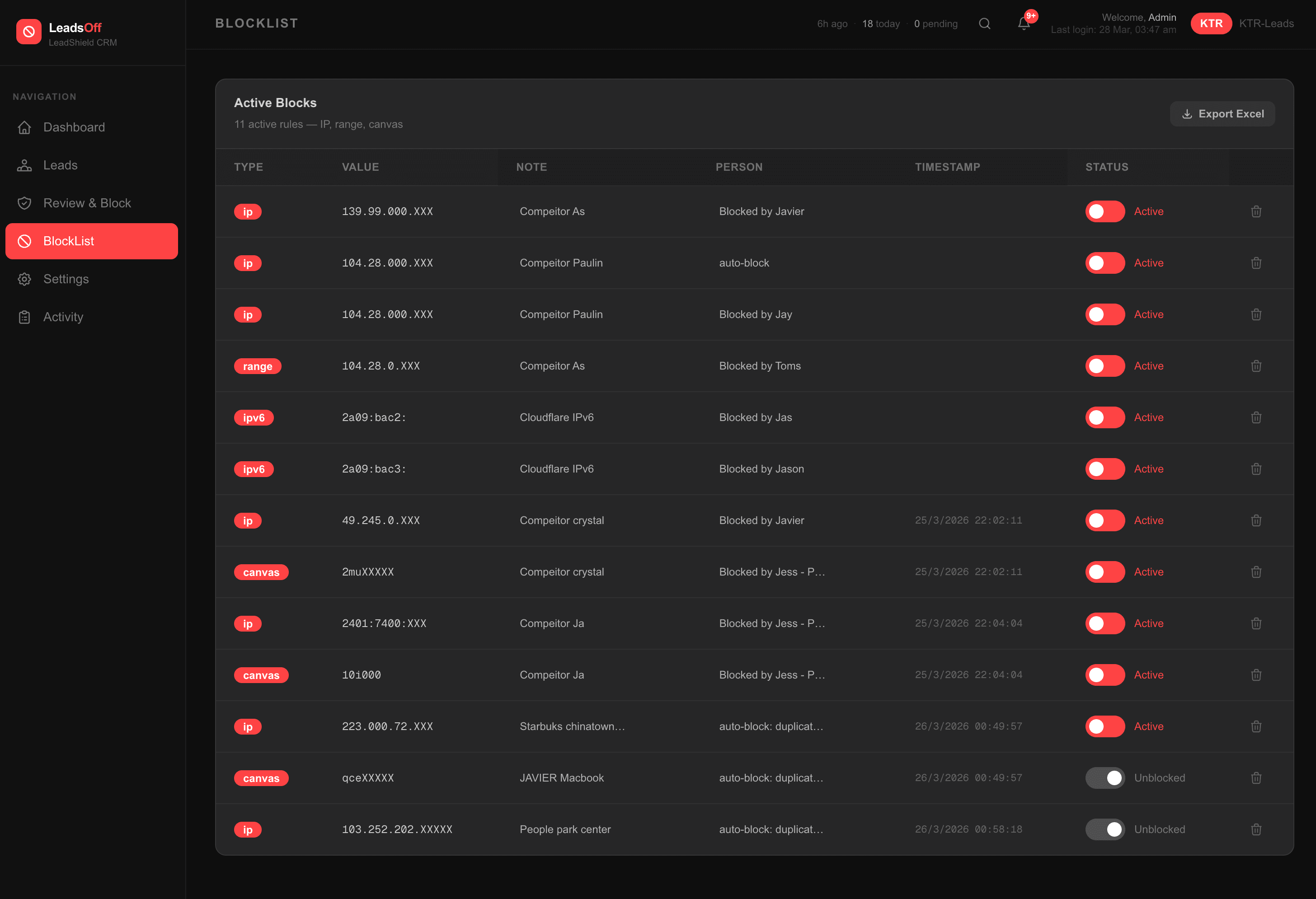The height and width of the screenshot is (899, 1316).
Task: Click the ipv6 badge on the 2a09:bac2: row
Action: point(254,417)
